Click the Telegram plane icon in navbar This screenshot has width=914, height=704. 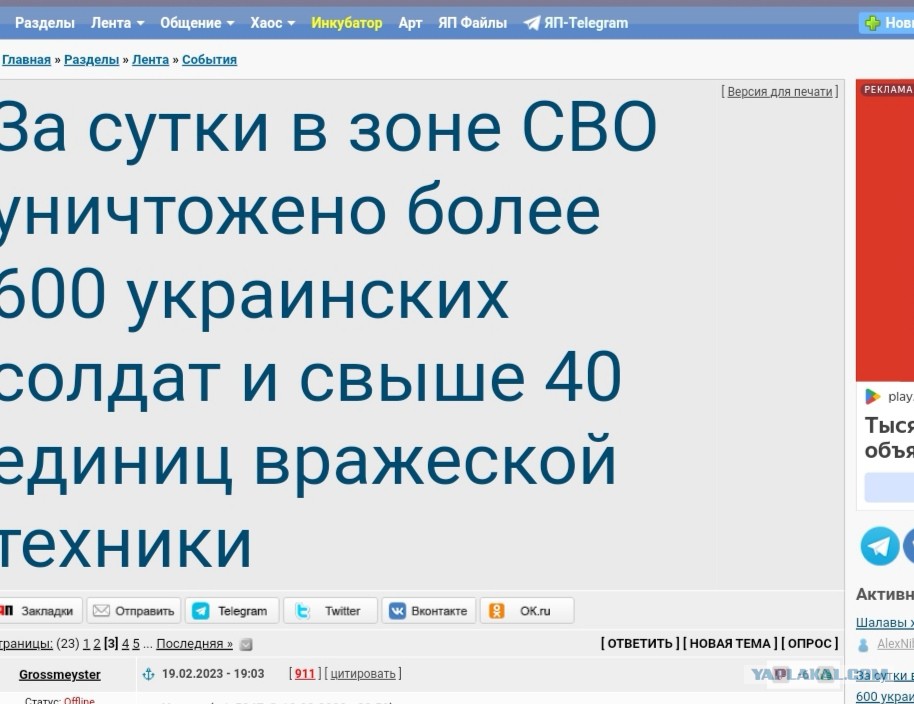[532, 23]
